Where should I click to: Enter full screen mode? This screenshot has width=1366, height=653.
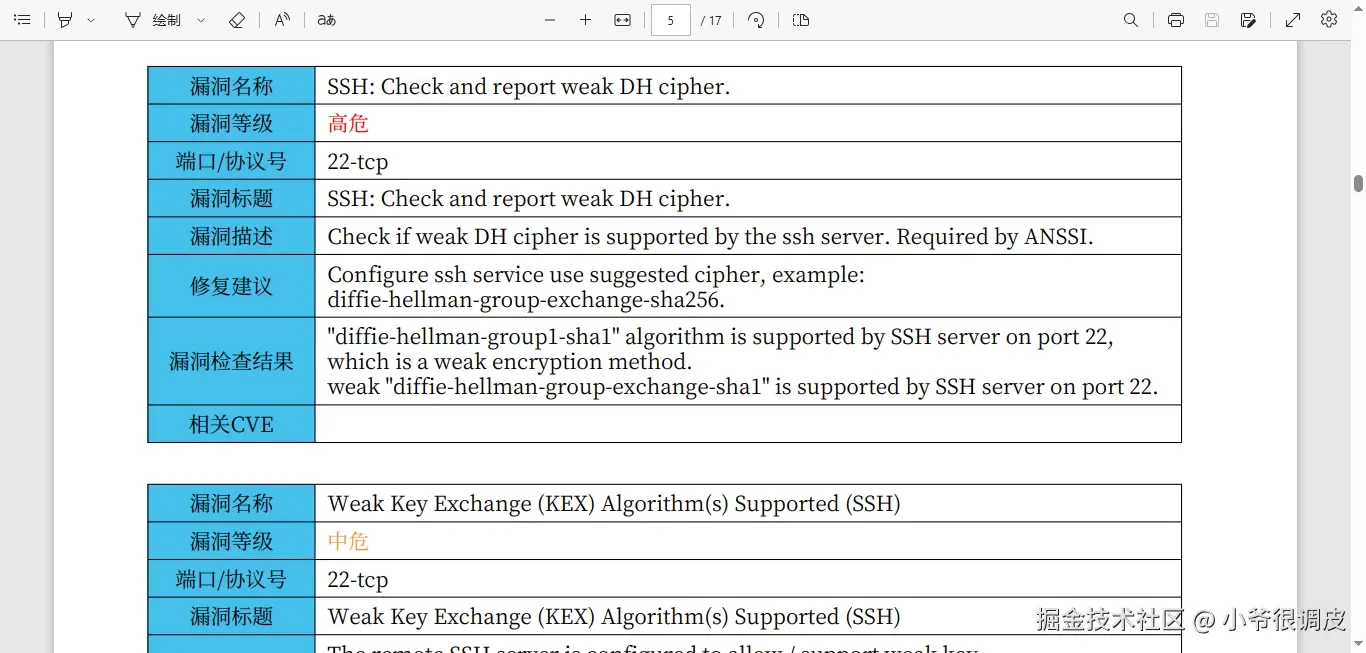pyautogui.click(x=1293, y=20)
